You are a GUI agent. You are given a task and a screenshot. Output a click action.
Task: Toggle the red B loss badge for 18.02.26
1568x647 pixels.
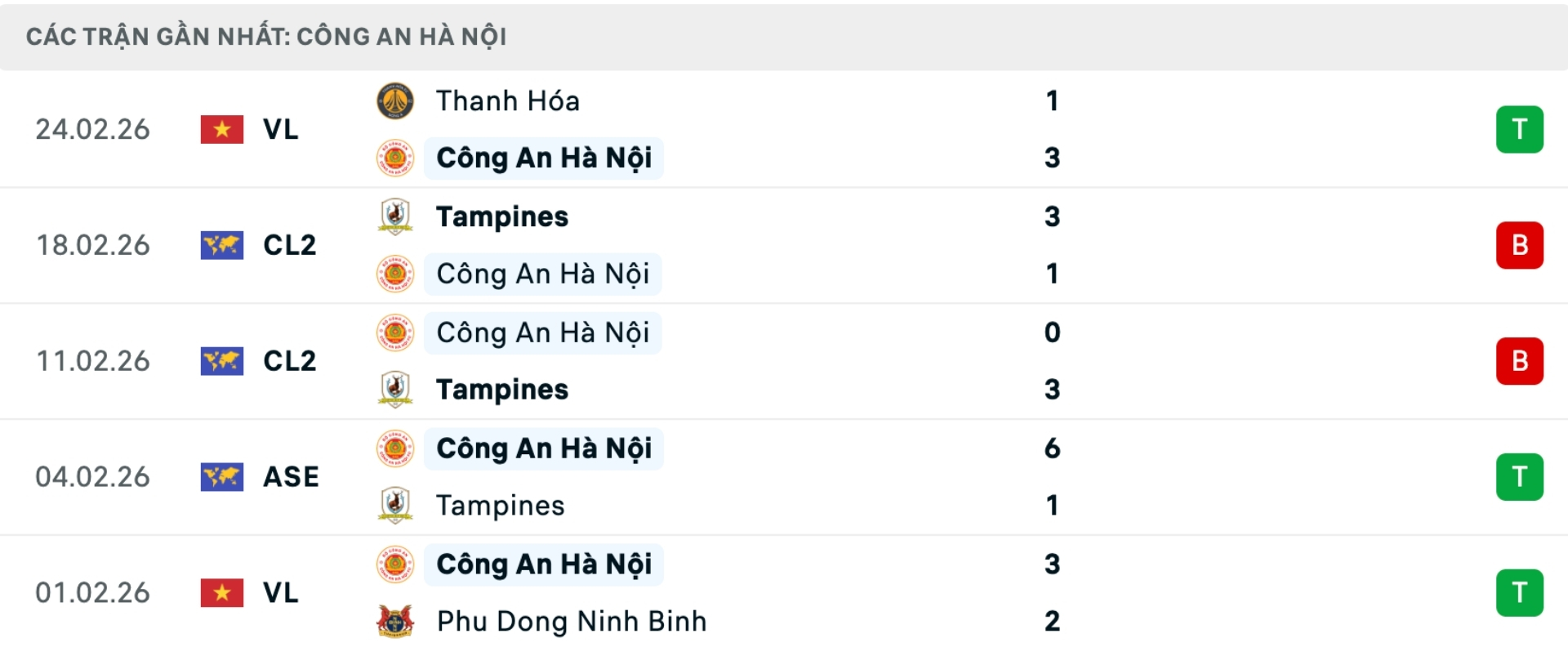click(1520, 245)
